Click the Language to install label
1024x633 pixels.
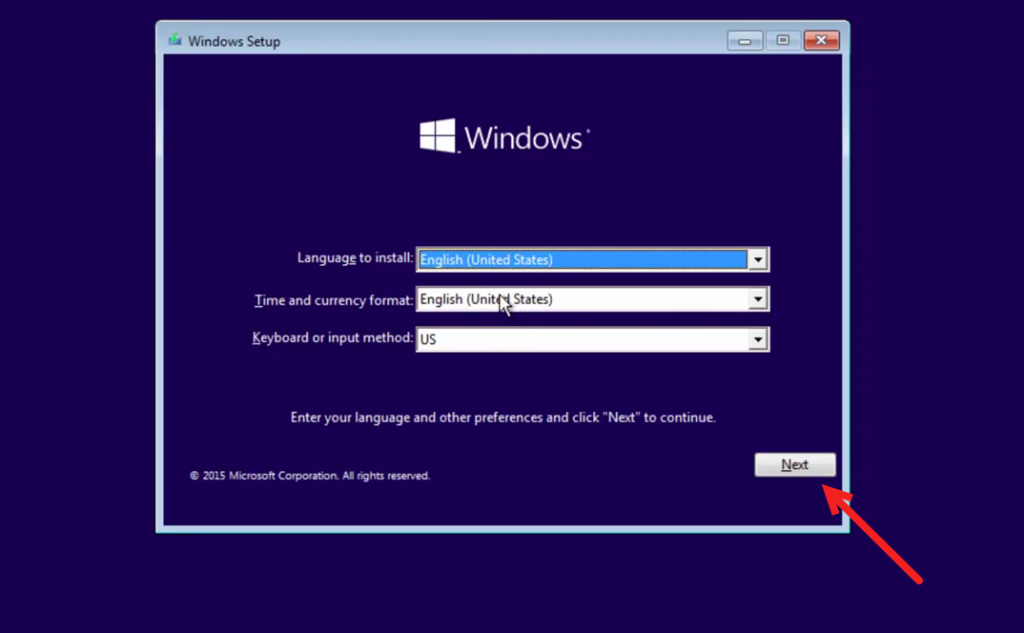[x=355, y=258]
